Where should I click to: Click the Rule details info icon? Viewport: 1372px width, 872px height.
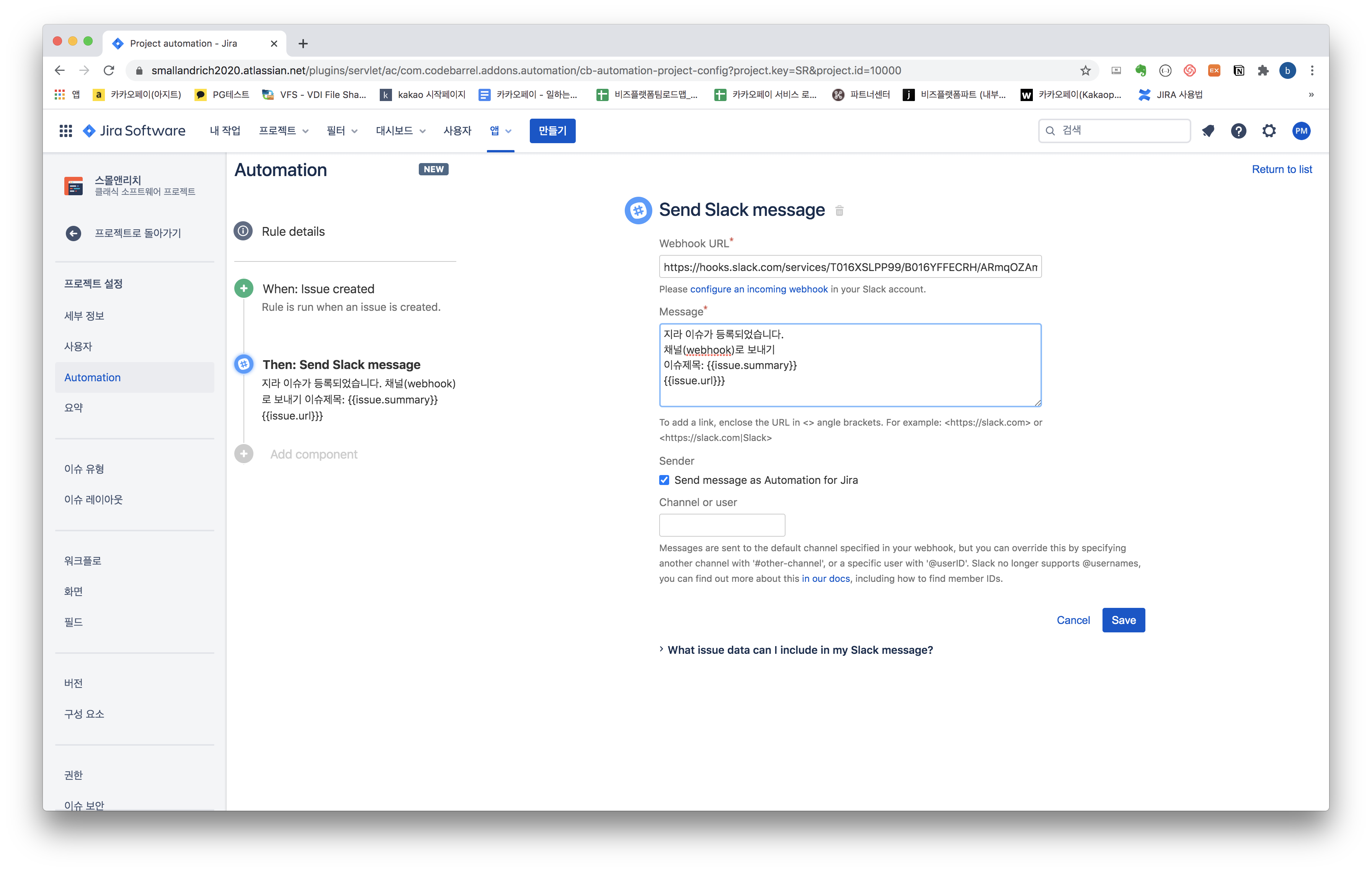click(x=243, y=231)
